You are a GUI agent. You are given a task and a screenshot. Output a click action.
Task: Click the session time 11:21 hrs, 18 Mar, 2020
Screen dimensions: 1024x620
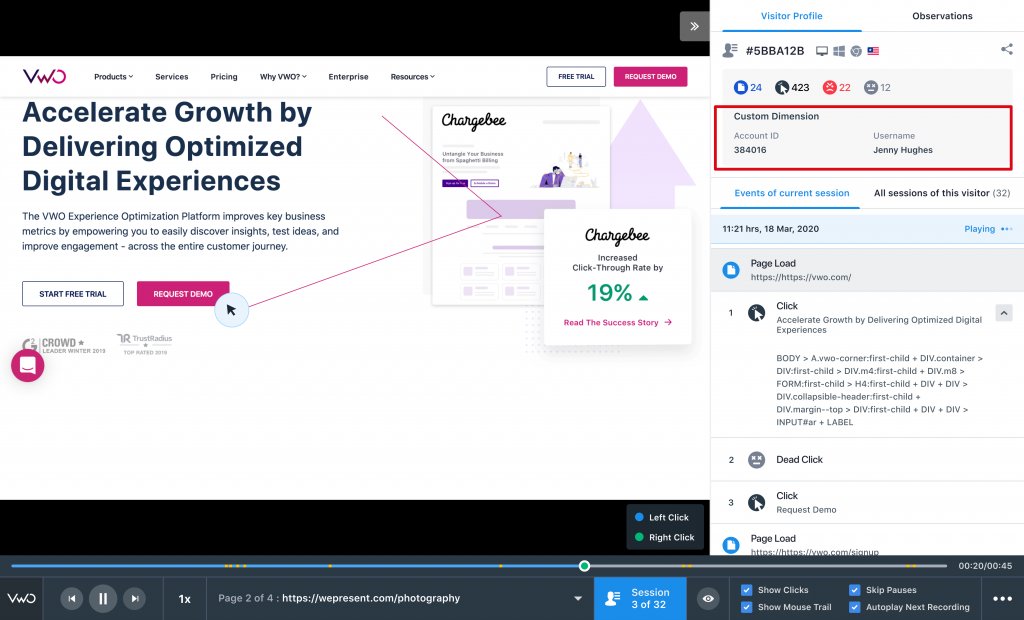770,229
